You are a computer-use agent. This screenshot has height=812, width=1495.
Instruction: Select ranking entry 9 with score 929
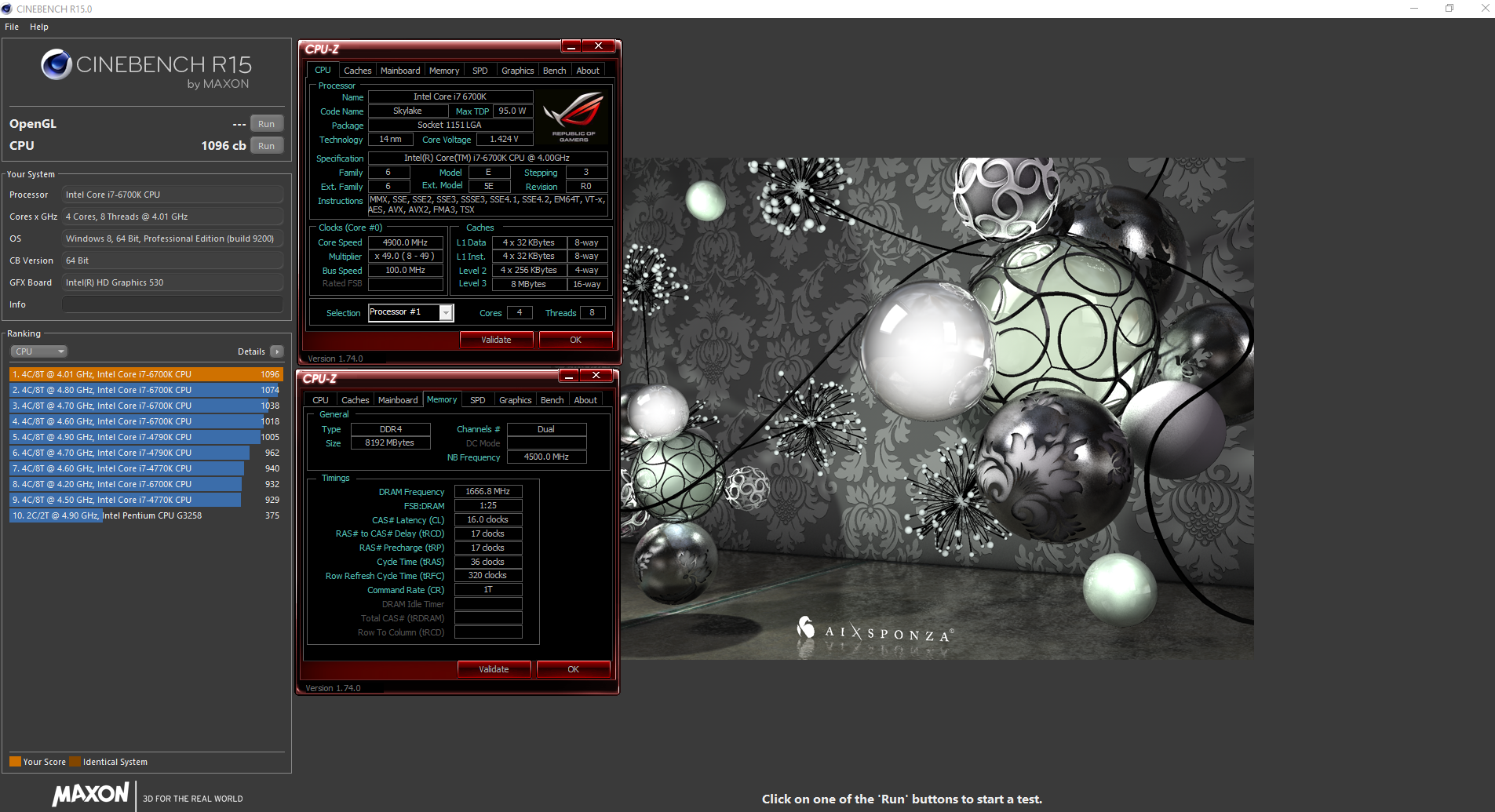point(146,500)
